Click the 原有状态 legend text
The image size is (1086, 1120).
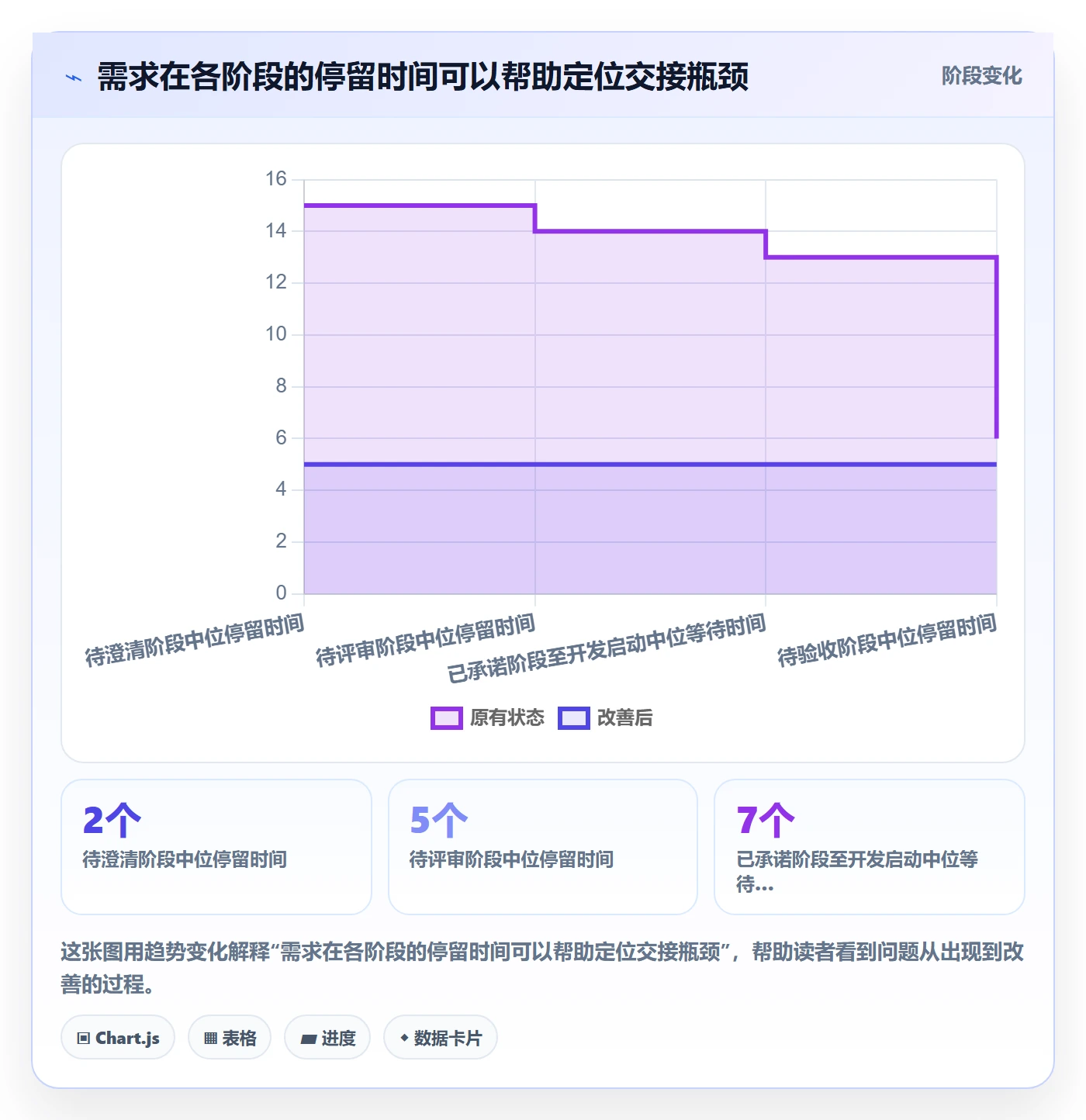507,718
